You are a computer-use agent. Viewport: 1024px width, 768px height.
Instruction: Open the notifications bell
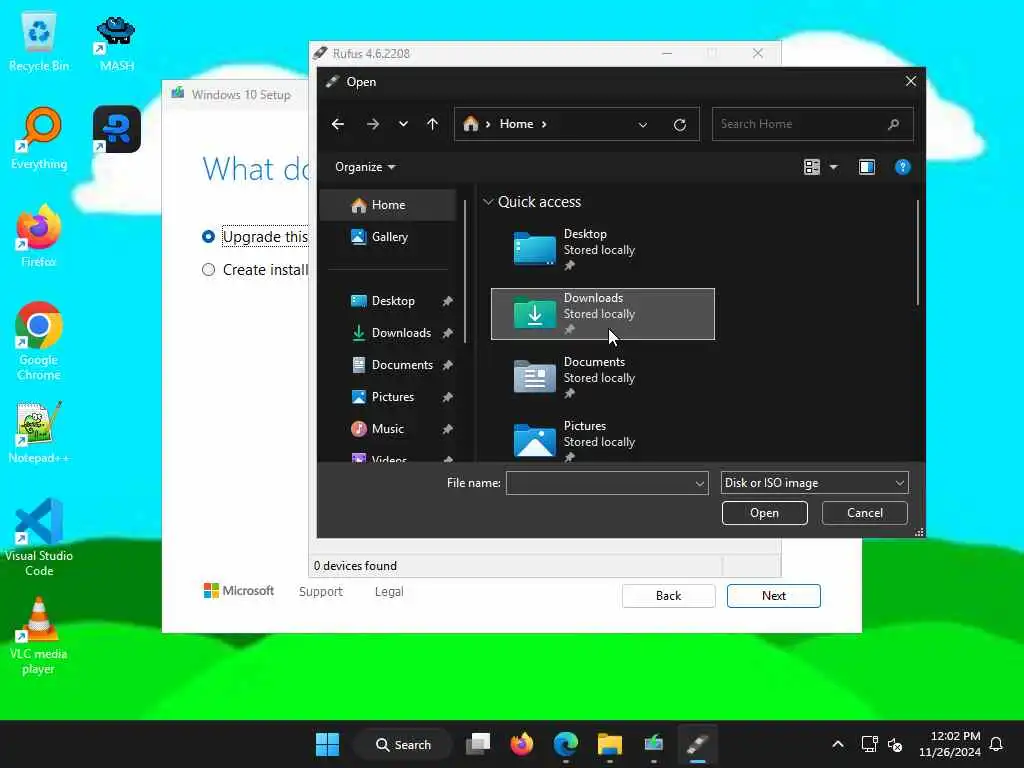click(x=997, y=744)
